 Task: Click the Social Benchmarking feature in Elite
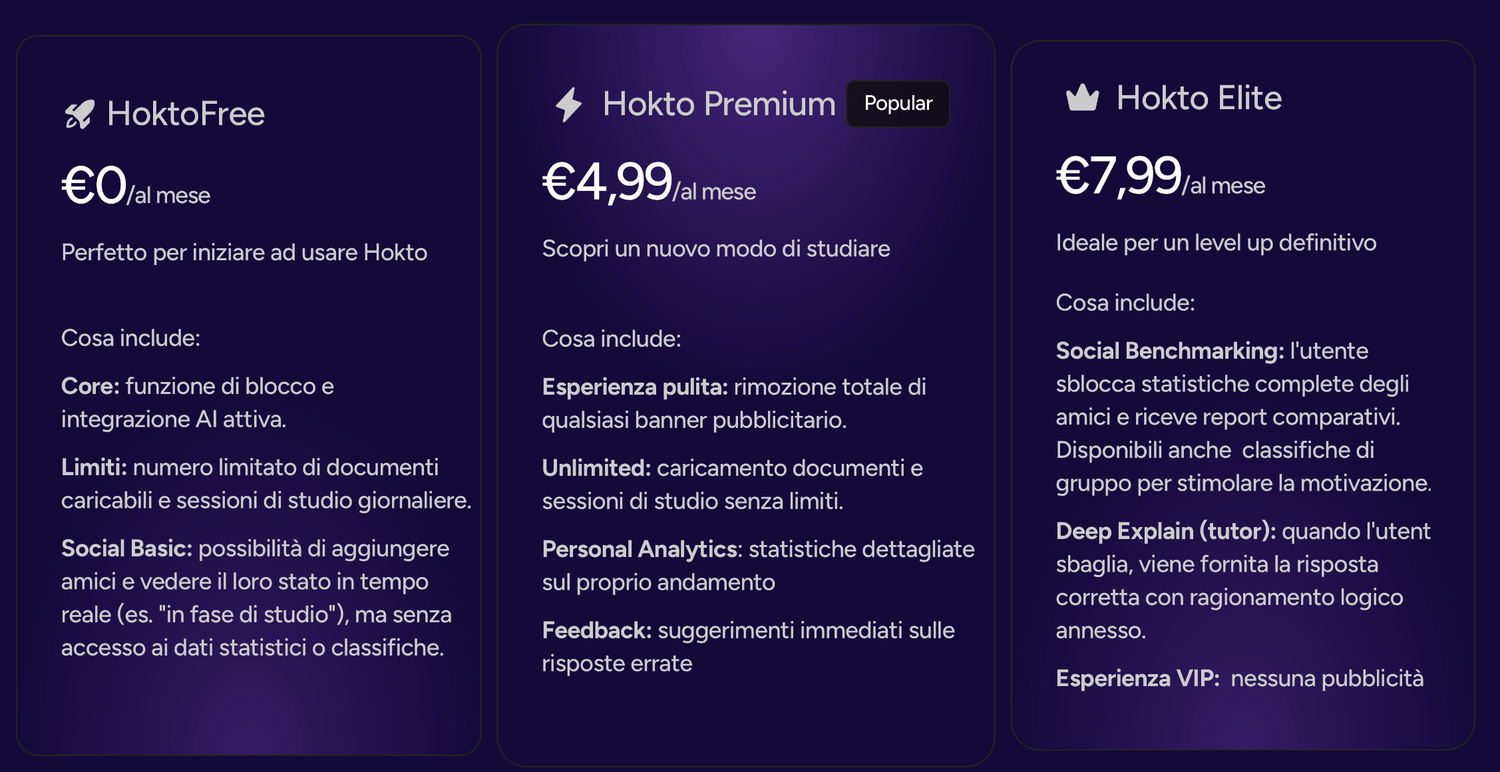1244,417
